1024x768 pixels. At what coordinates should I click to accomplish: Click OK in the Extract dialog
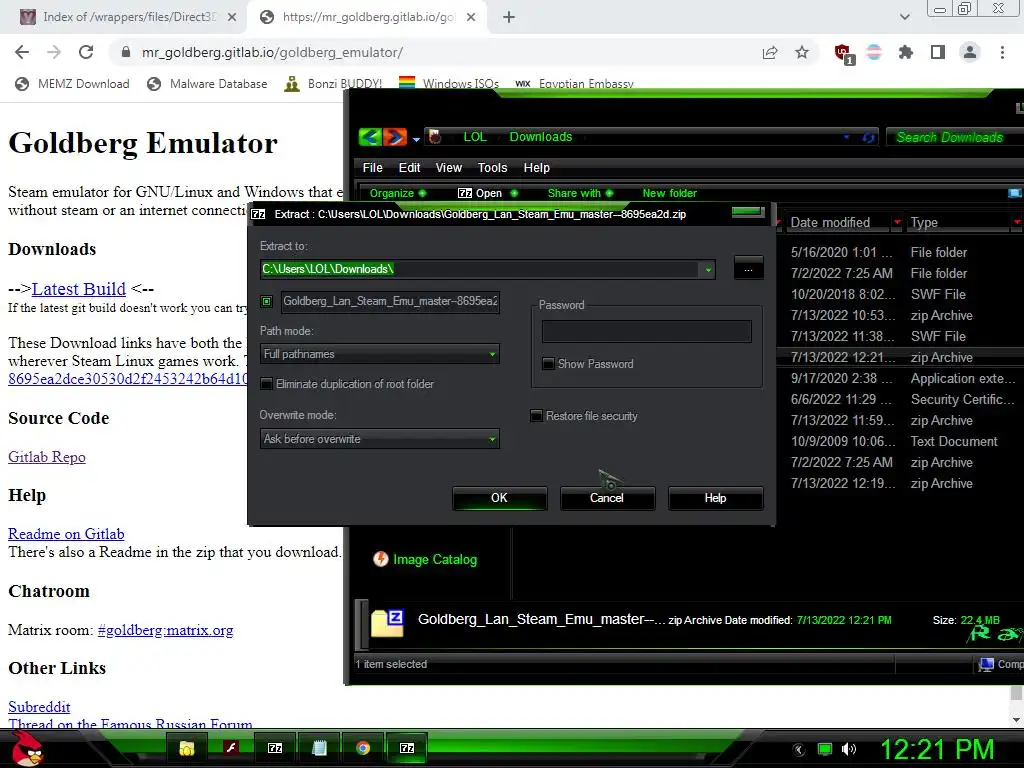tap(500, 498)
